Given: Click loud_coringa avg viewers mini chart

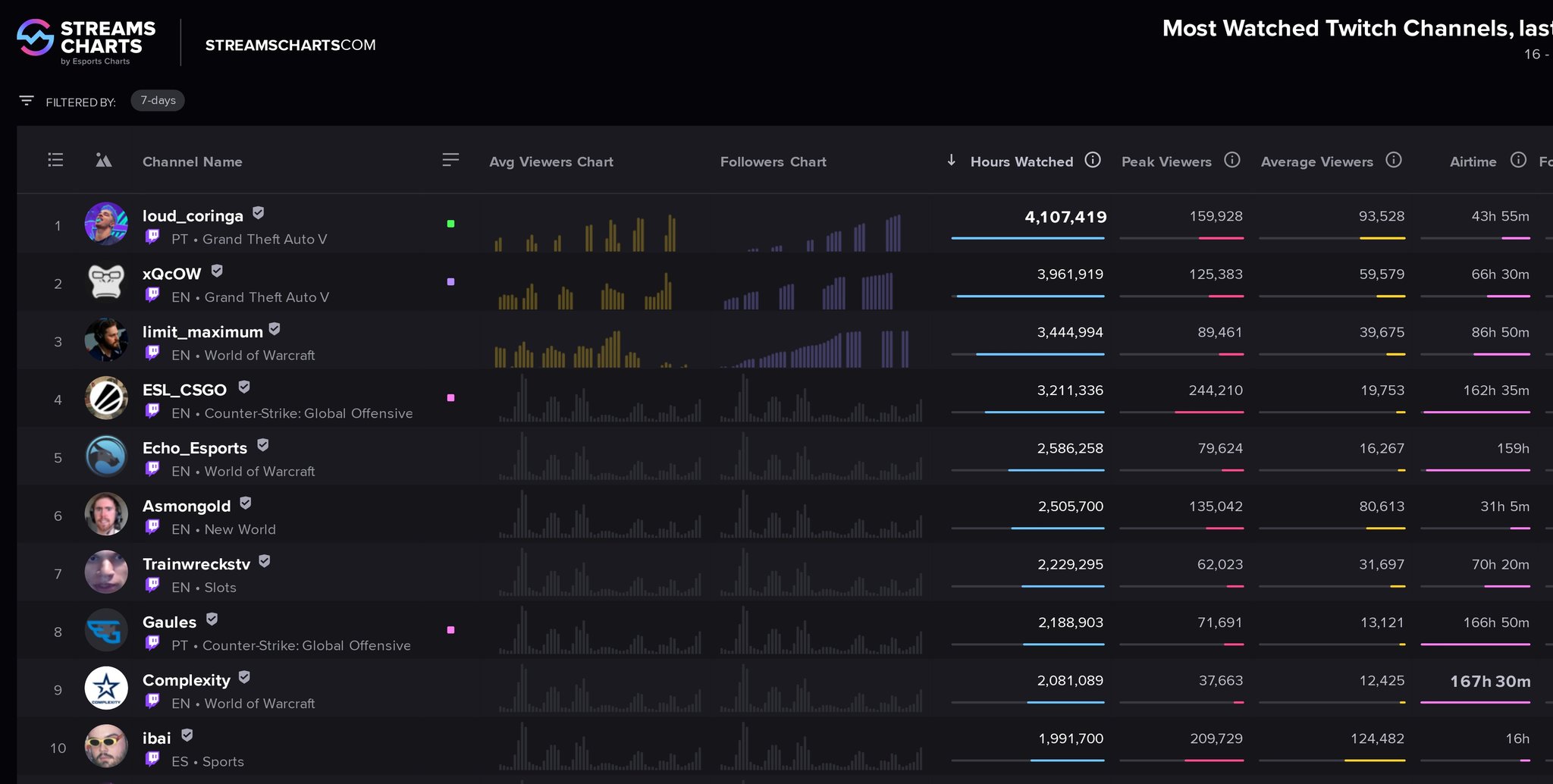Looking at the screenshot, I should [x=585, y=232].
